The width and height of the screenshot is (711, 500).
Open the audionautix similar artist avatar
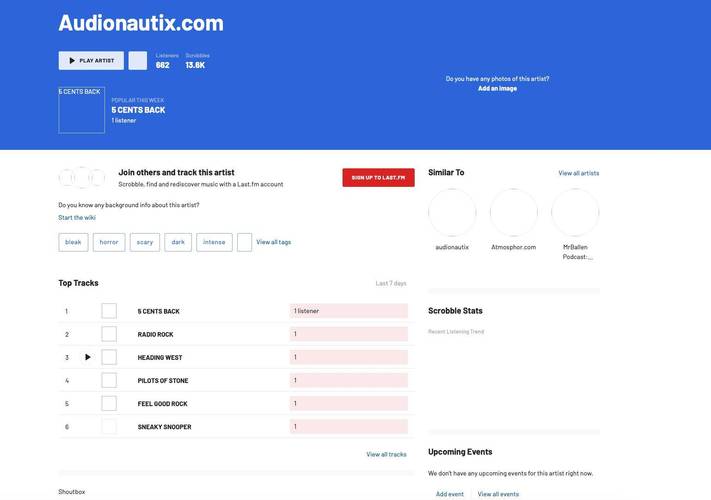452,212
